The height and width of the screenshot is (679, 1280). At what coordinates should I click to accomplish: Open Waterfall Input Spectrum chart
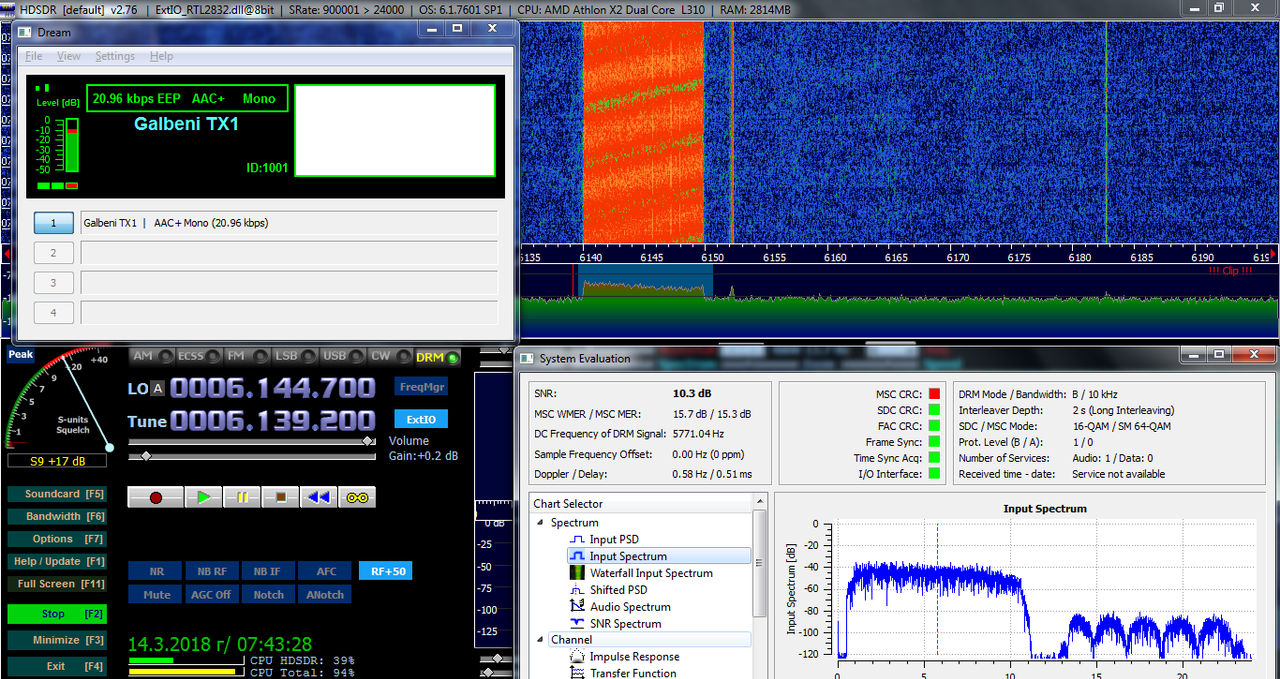pyautogui.click(x=651, y=573)
